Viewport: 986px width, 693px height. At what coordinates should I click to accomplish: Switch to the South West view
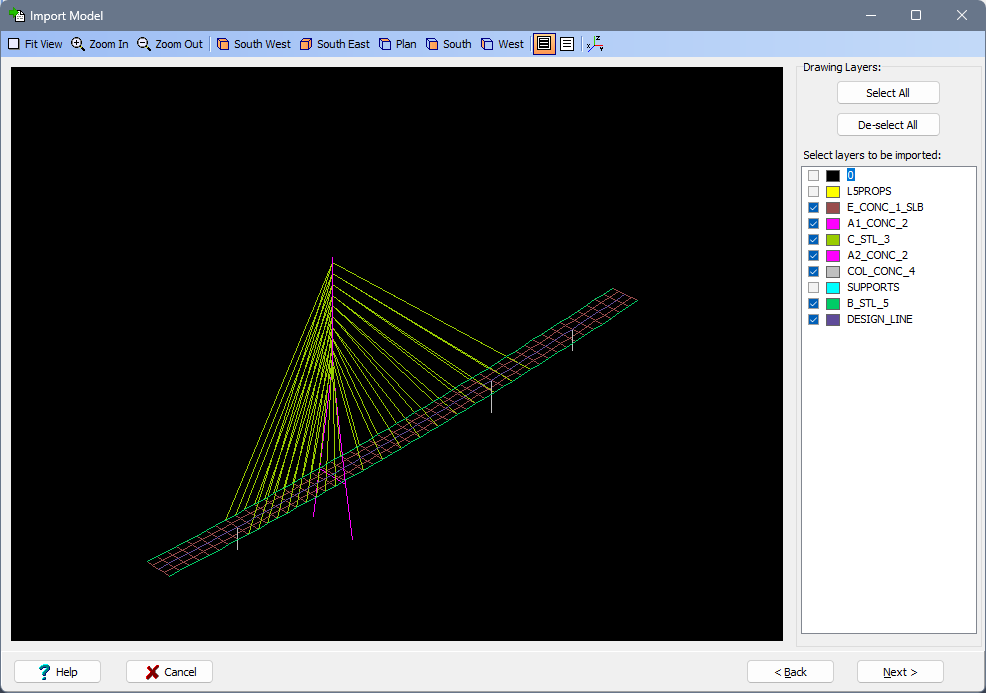(x=253, y=43)
